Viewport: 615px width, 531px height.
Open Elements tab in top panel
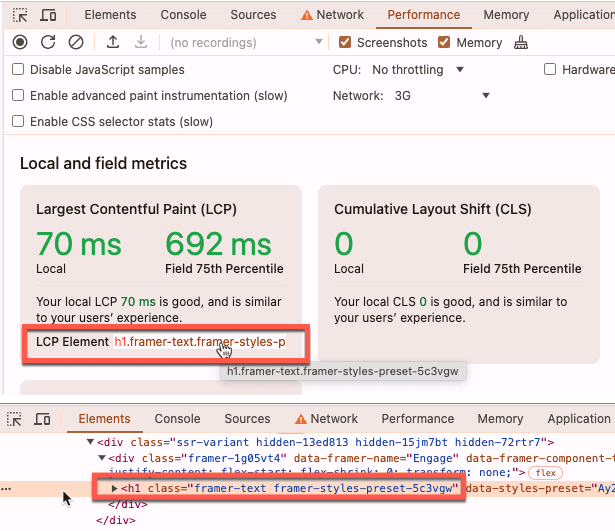(110, 15)
